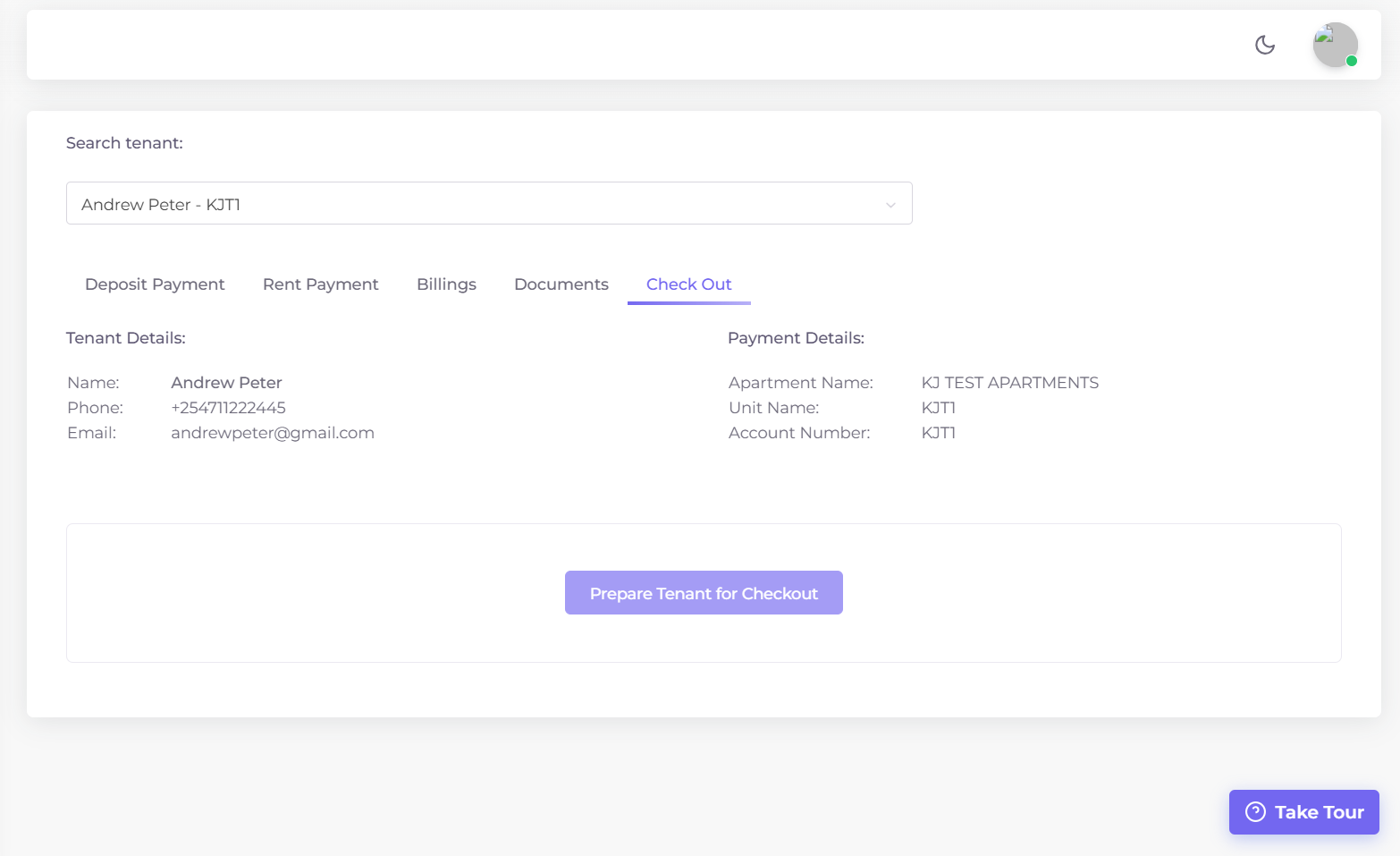Viewport: 1400px width, 856px height.
Task: Open the tenant selection dropdown chevron
Action: coord(890,204)
